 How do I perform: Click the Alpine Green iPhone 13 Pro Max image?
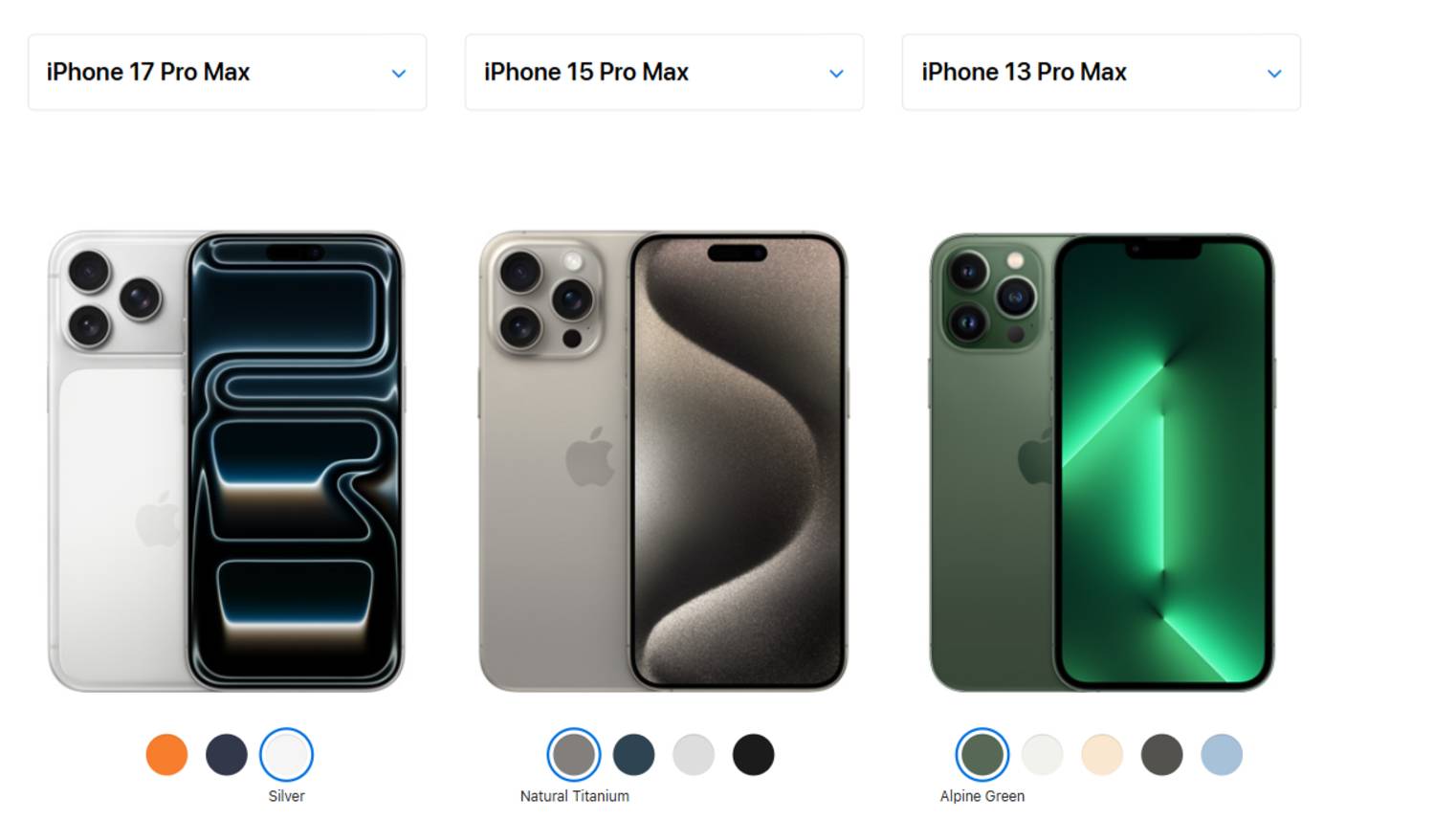click(x=1102, y=462)
